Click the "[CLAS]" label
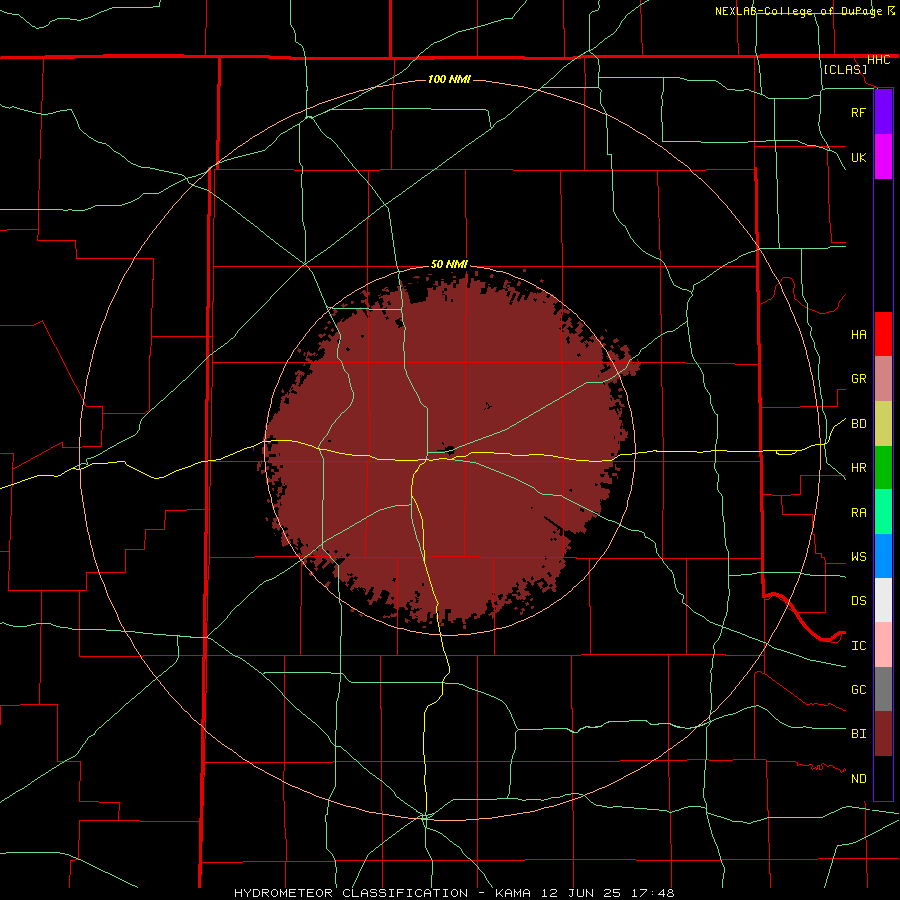The image size is (900, 900). pos(844,69)
